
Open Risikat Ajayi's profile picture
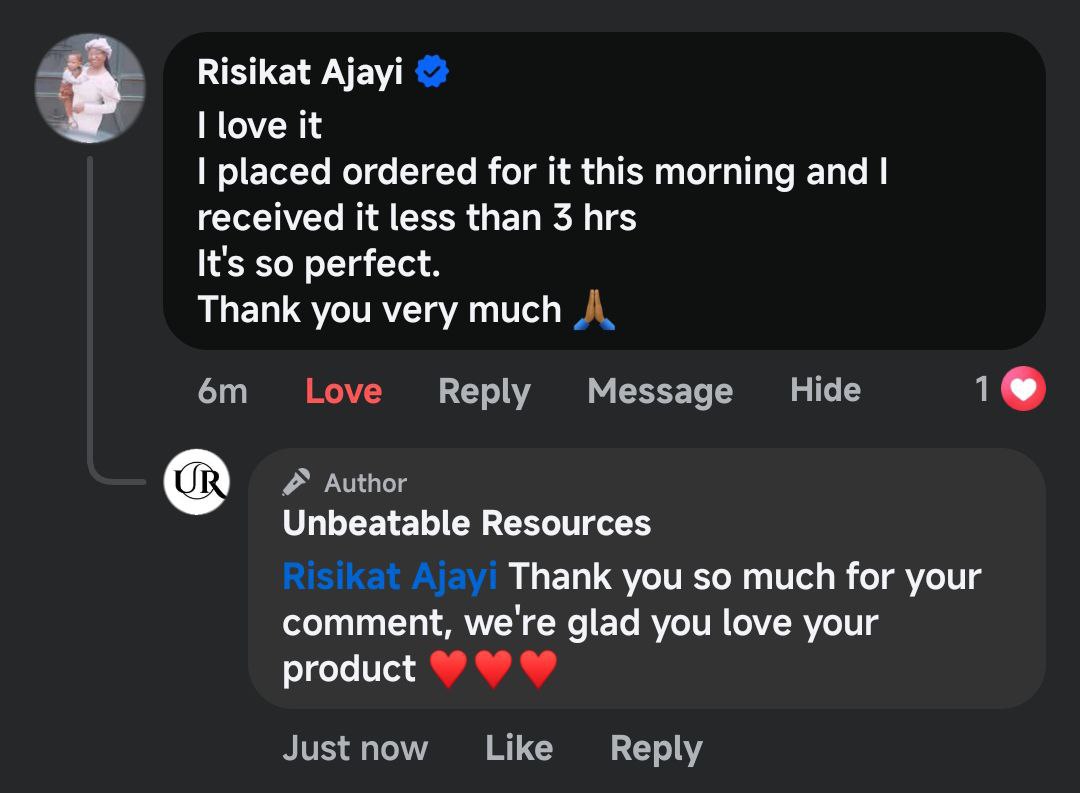coord(91,88)
